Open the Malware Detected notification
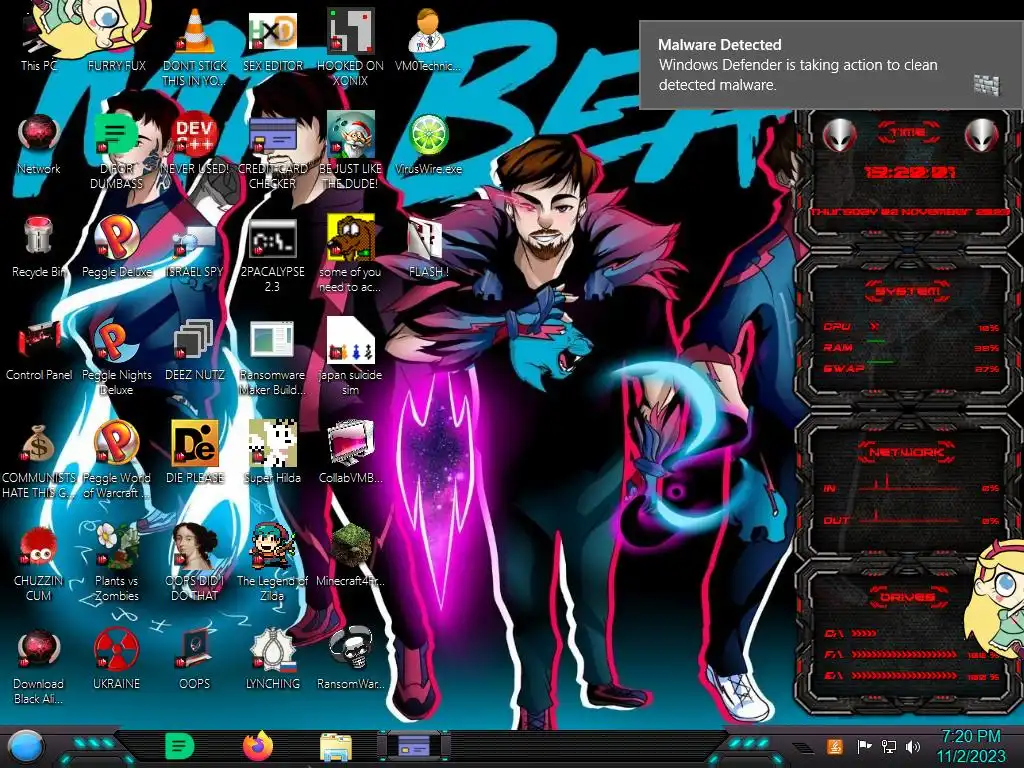 pos(831,65)
